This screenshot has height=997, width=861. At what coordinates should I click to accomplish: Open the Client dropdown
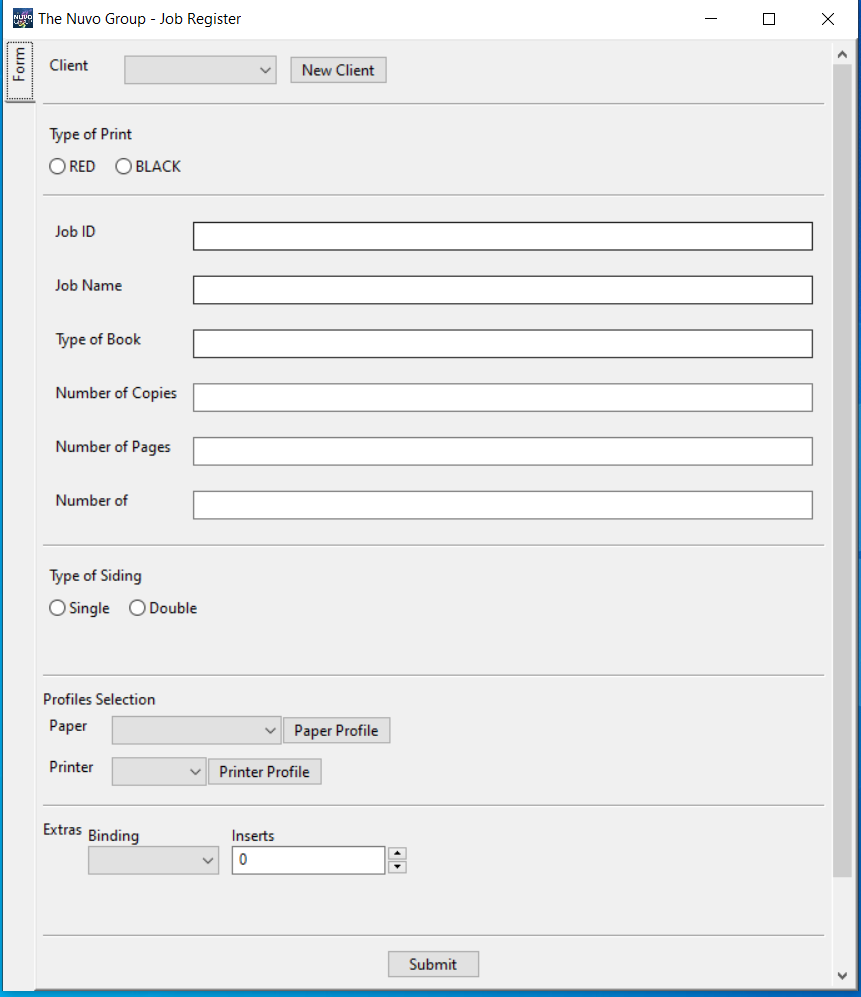200,70
